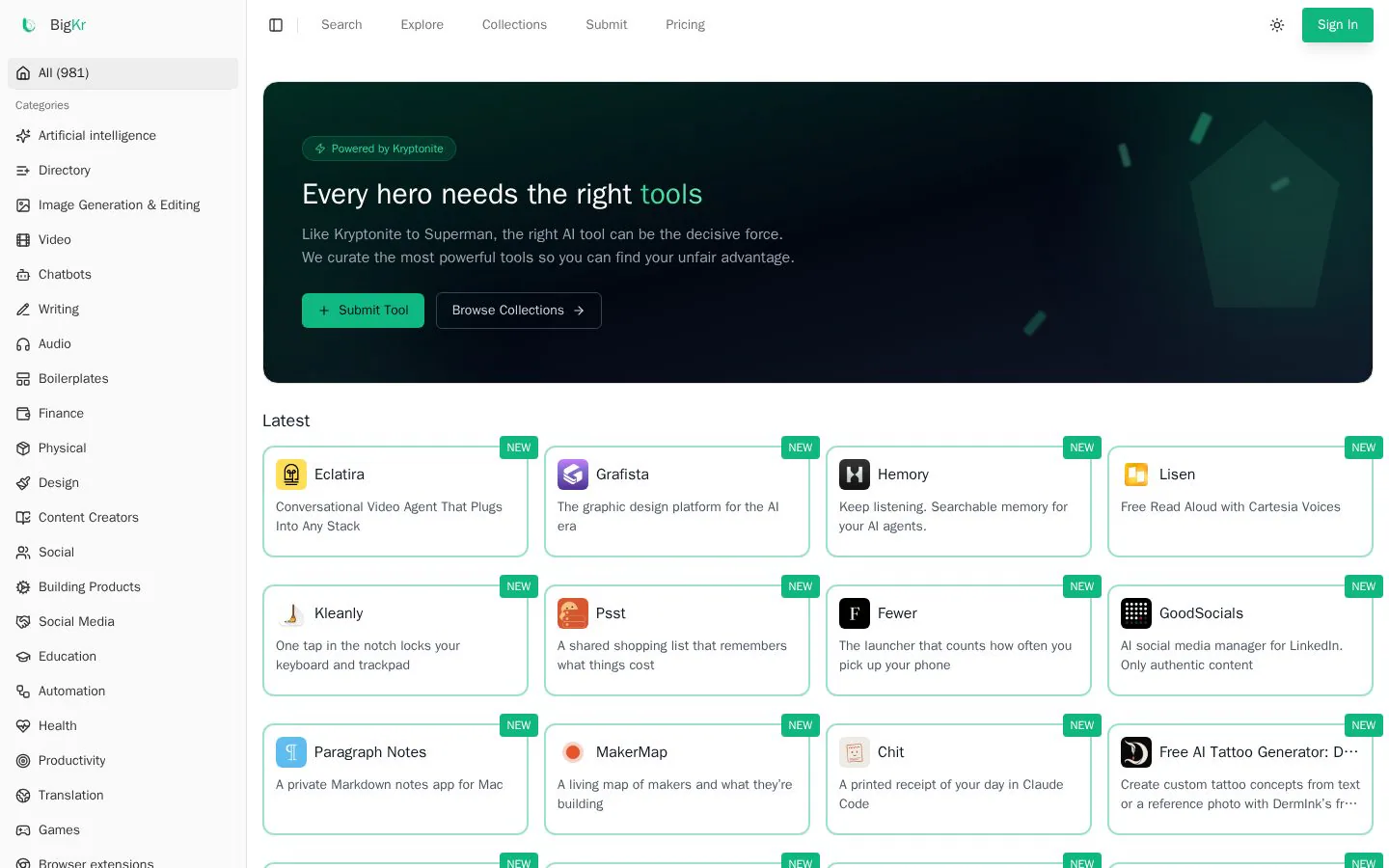Click the Finance category
The image size is (1389, 868).
coord(123,414)
